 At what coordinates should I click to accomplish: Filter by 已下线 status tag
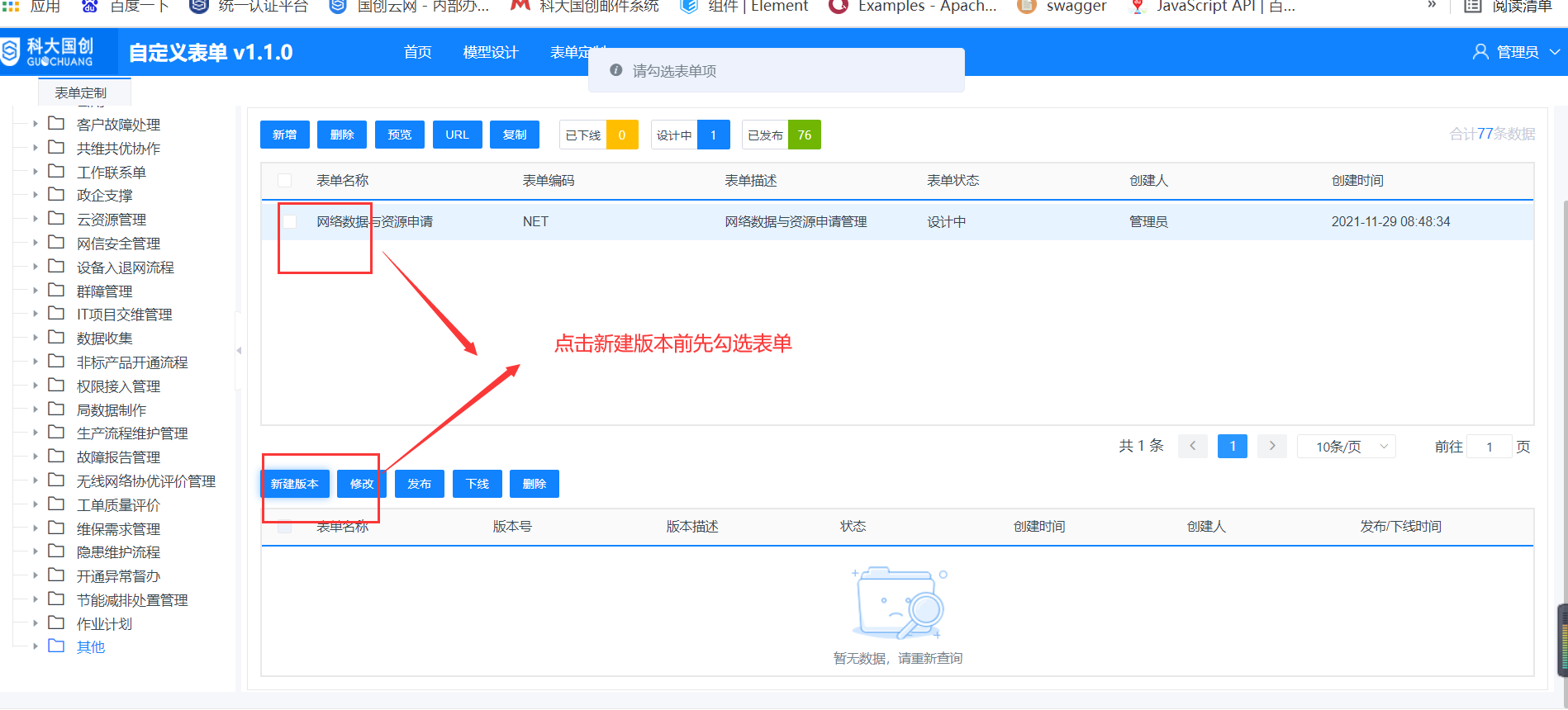click(x=598, y=135)
